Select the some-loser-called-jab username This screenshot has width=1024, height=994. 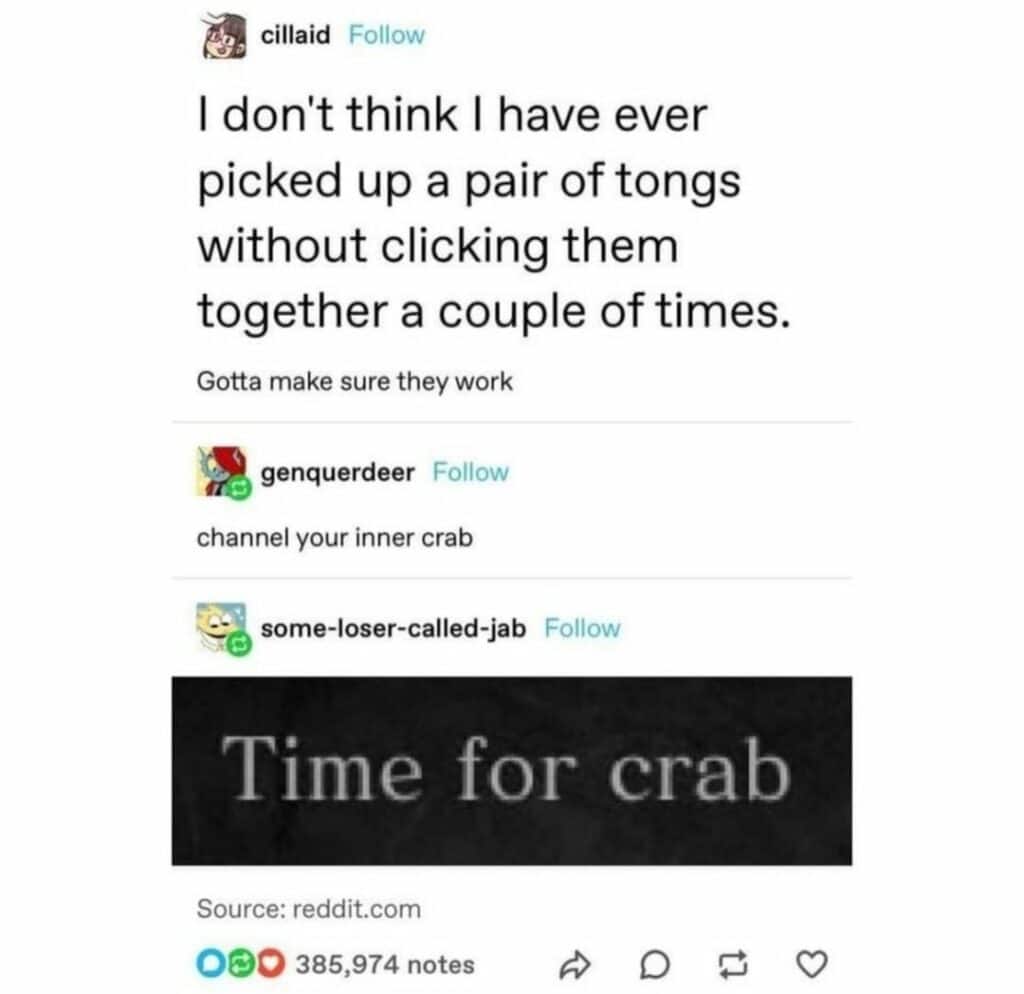click(395, 629)
